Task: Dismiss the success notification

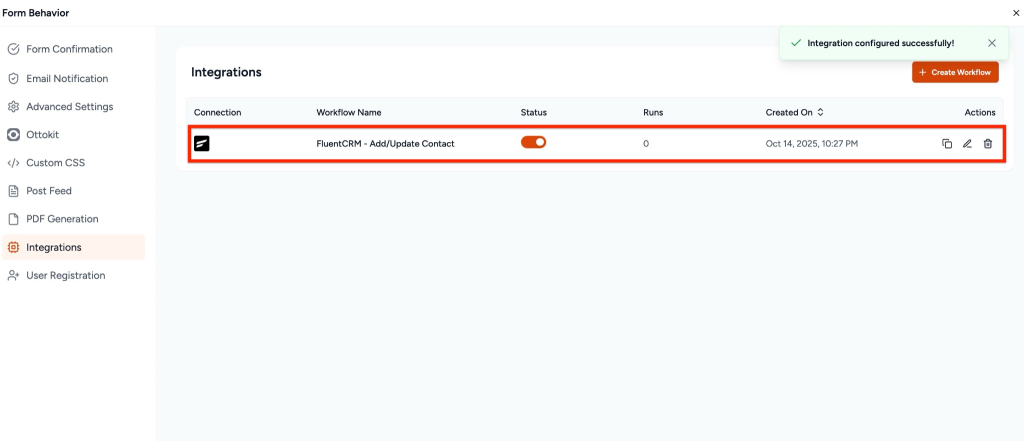Action: 992,43
